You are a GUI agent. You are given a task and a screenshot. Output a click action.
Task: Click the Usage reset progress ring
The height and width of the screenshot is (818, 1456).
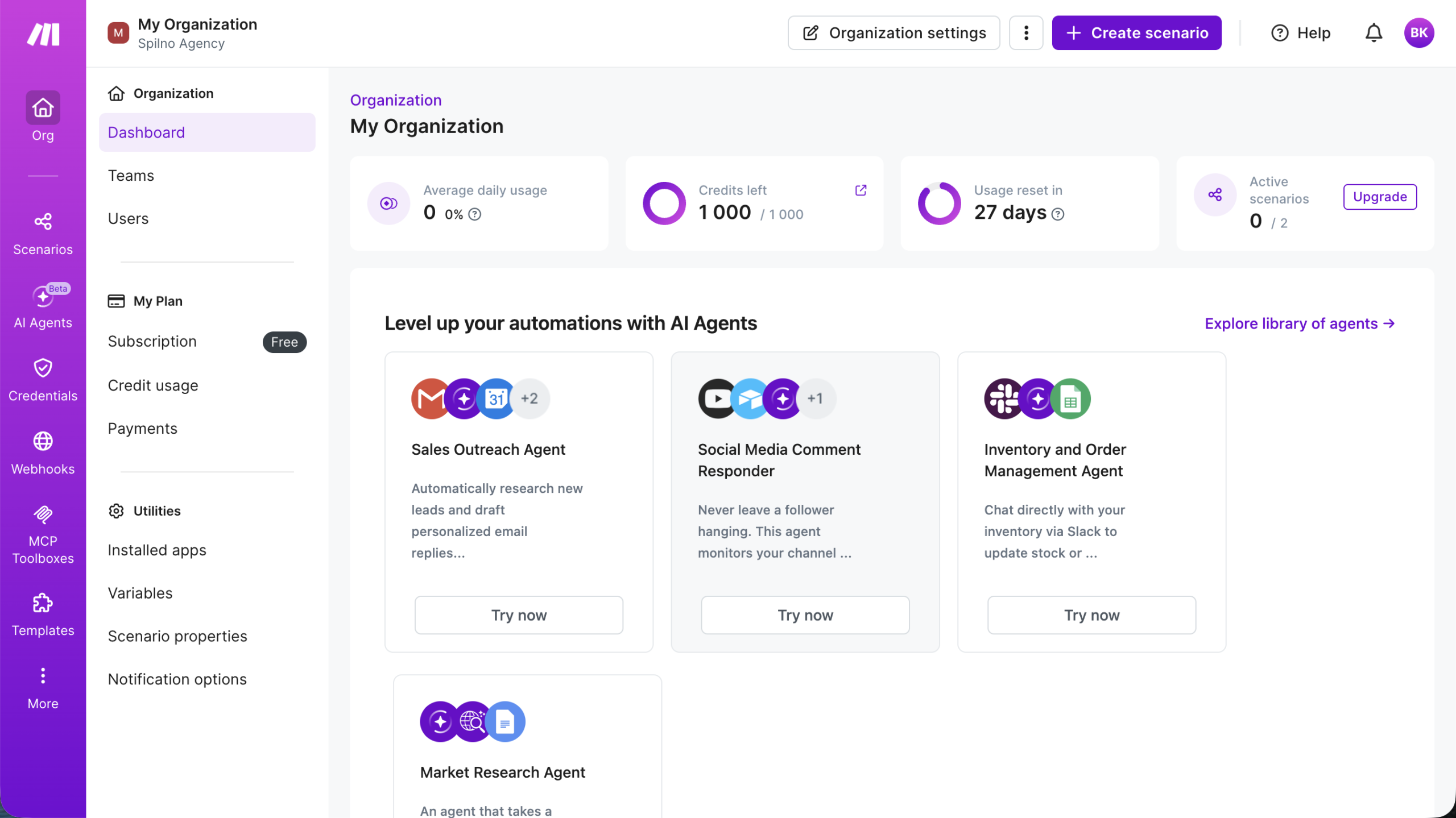pyautogui.click(x=939, y=204)
